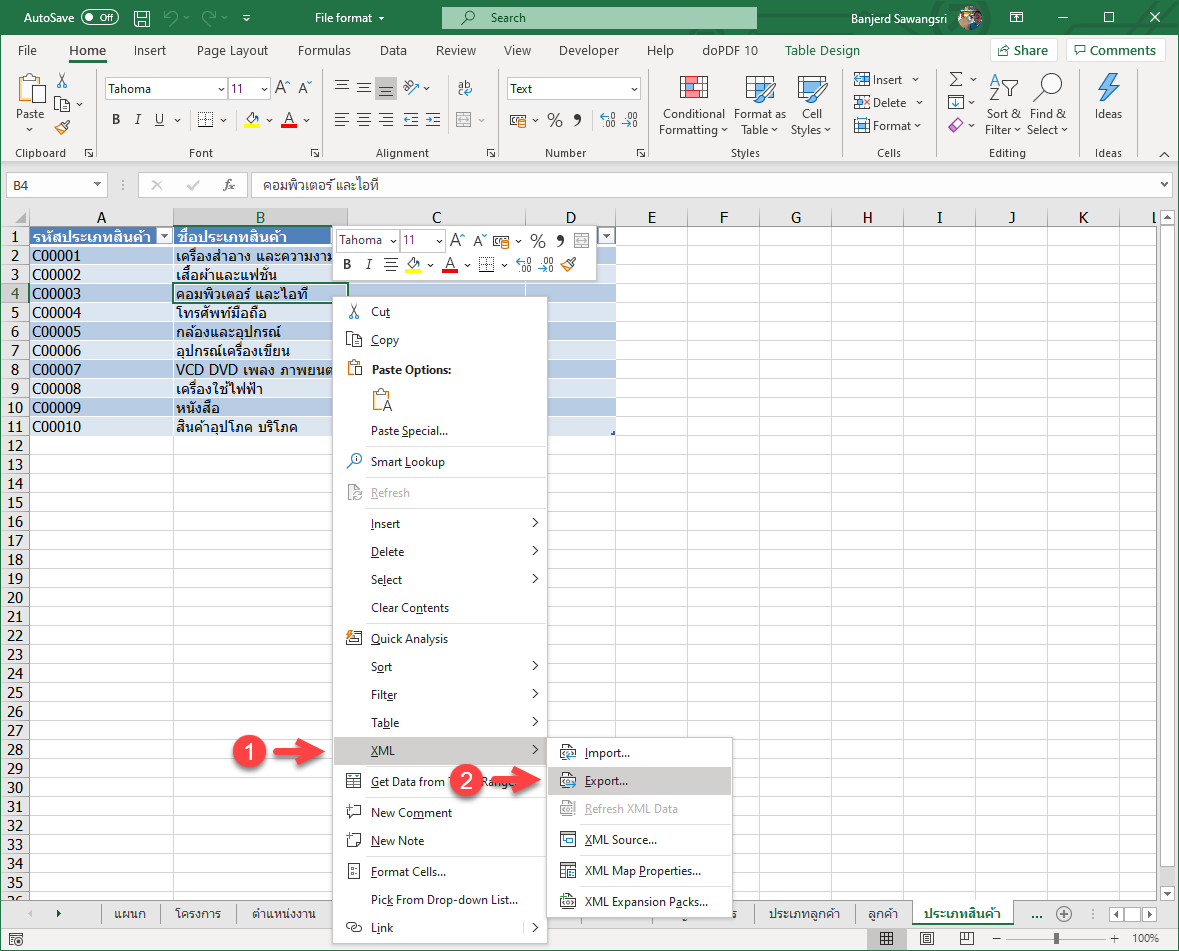Click Decrease Decimal in ribbon

coord(631,120)
